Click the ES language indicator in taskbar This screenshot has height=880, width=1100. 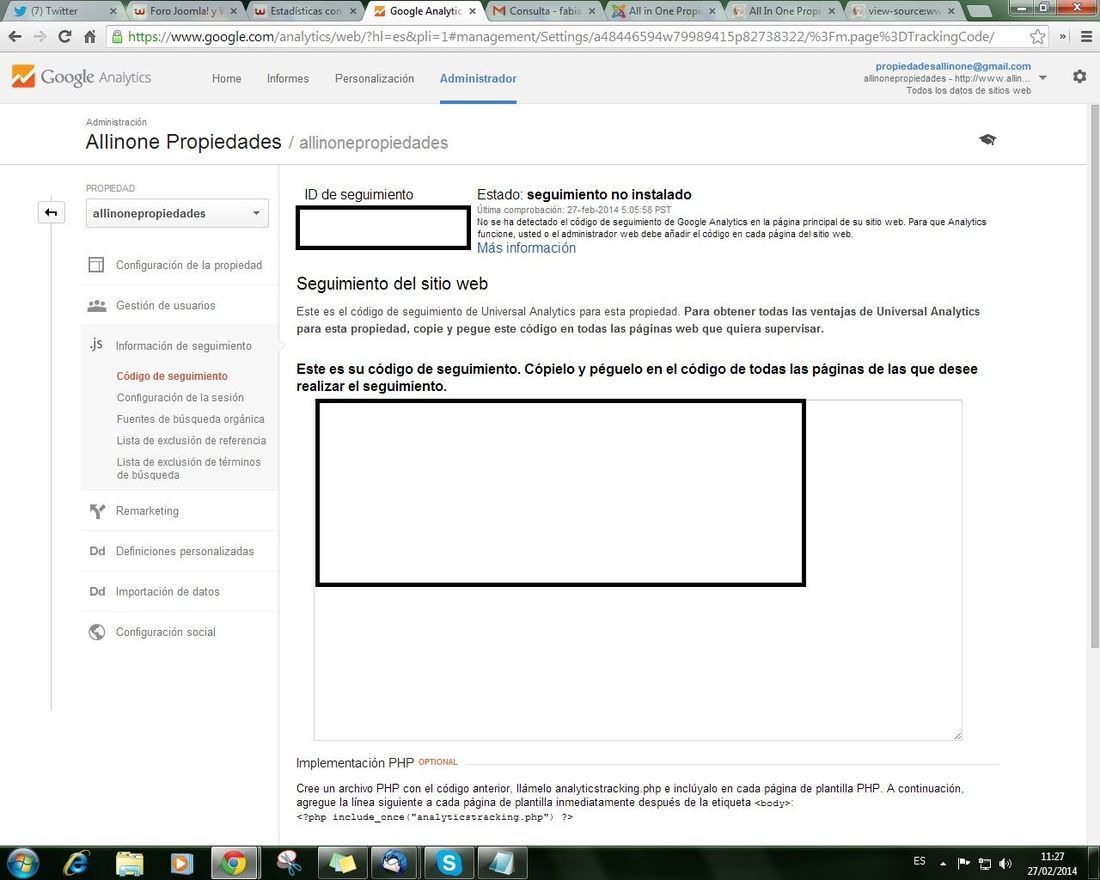click(x=919, y=861)
